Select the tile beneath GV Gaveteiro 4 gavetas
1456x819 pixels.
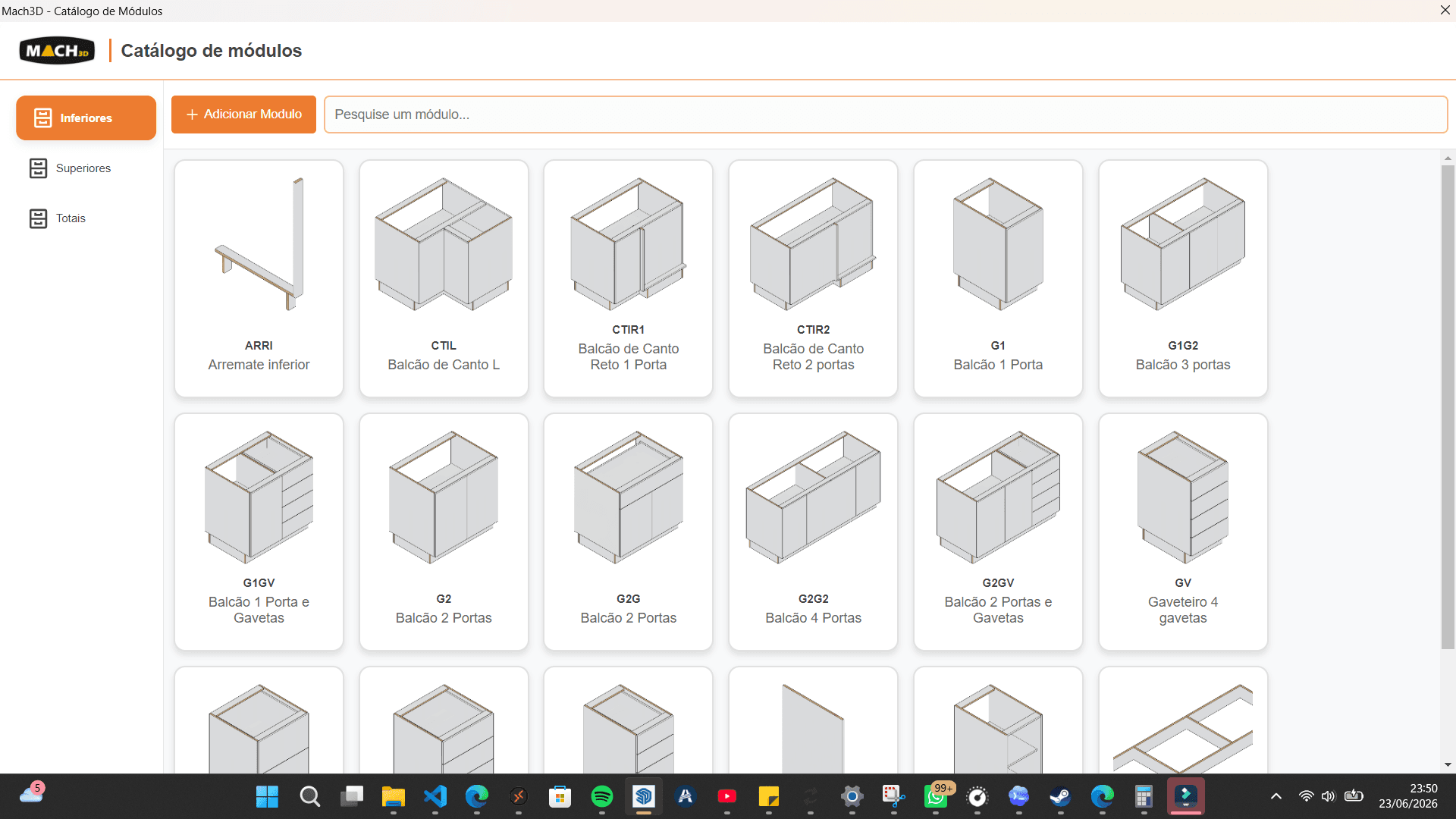(x=1183, y=720)
